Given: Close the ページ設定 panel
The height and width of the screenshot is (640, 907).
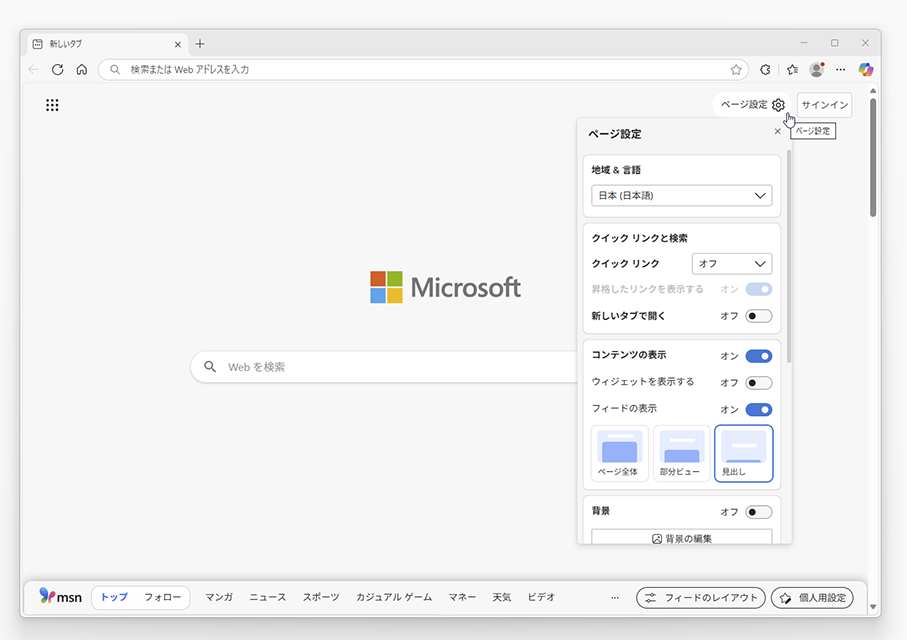Looking at the screenshot, I should coord(777,131).
